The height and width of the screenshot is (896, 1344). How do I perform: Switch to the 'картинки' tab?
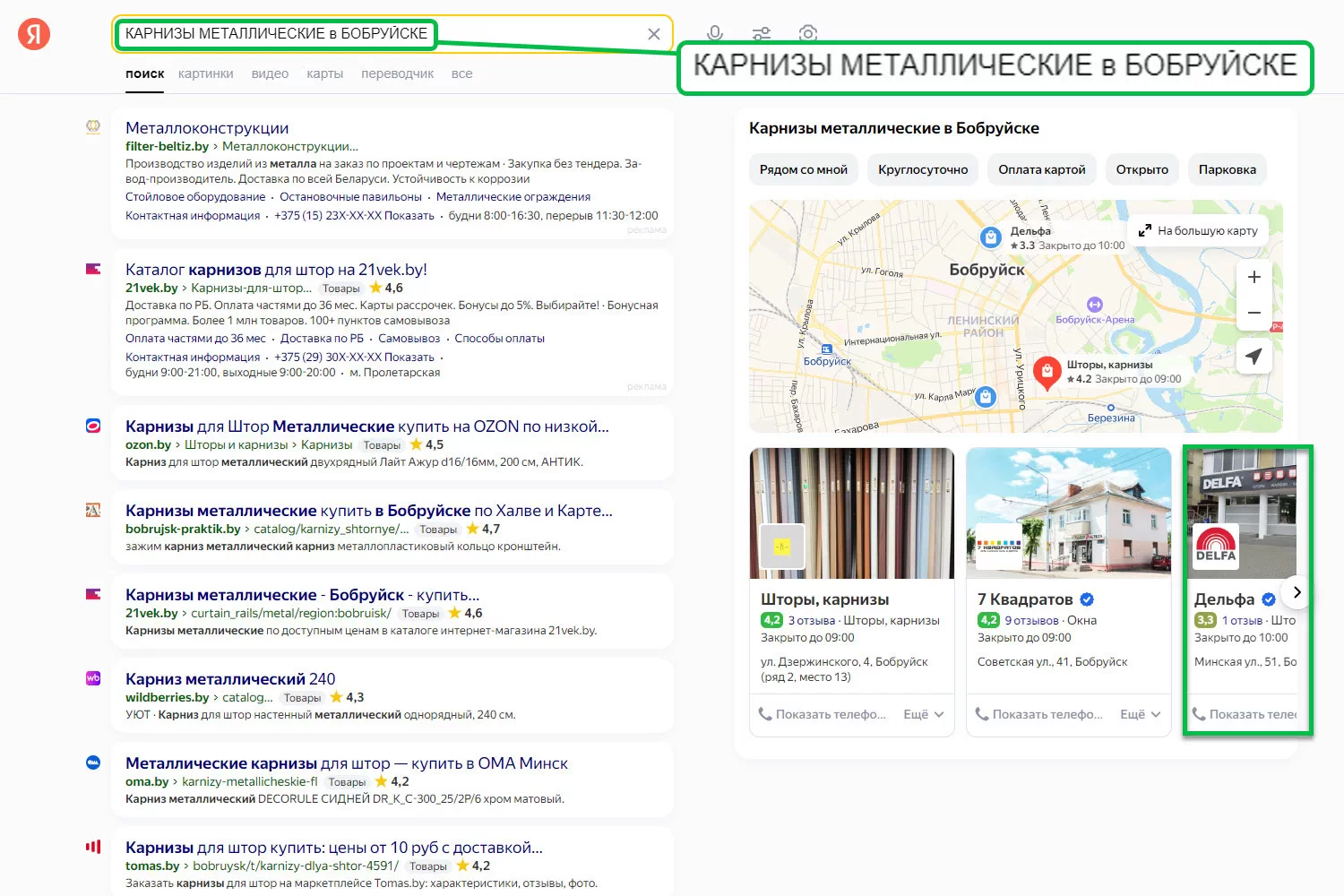[x=205, y=73]
